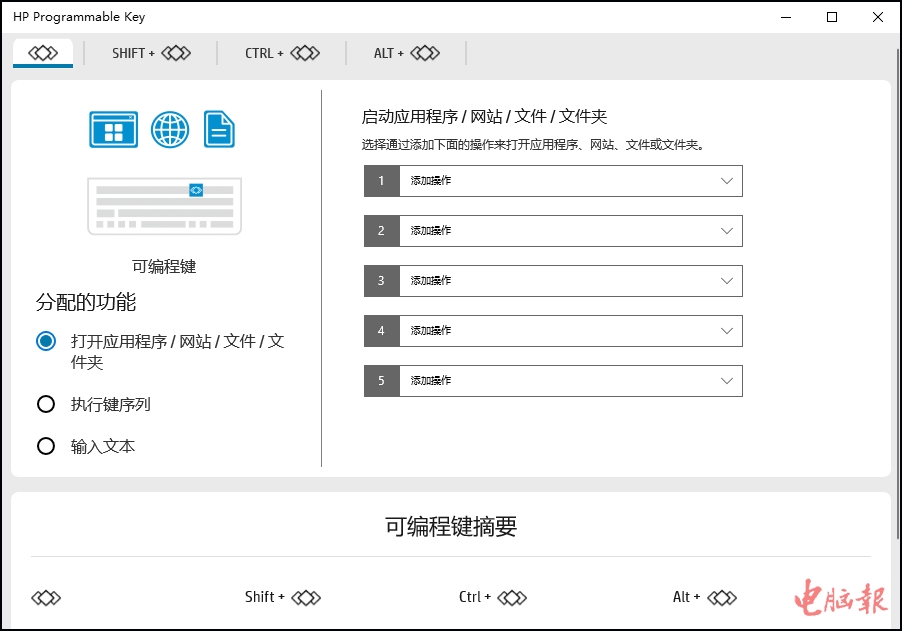Click the application window icon in left panel

tap(114, 130)
